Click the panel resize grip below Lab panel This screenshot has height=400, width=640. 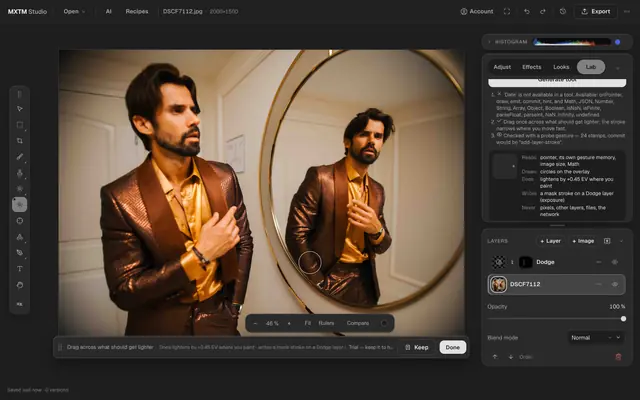point(557,225)
